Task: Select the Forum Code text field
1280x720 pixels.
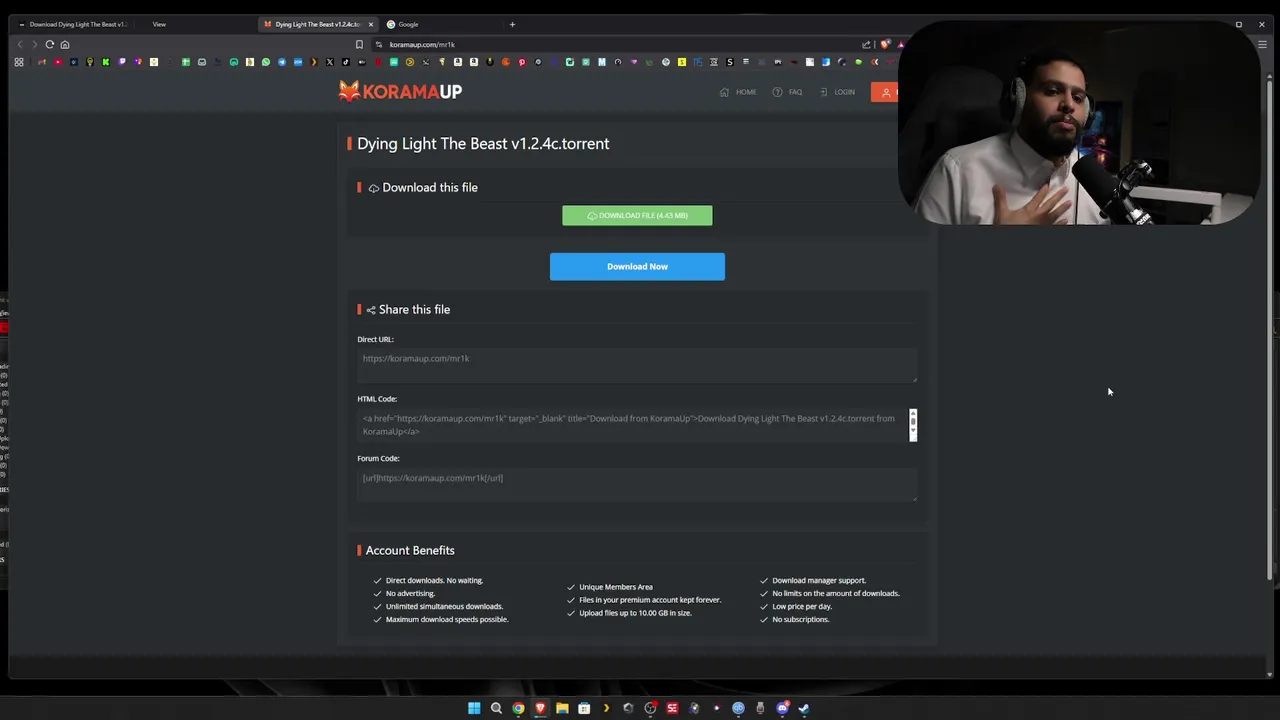Action: pos(637,484)
